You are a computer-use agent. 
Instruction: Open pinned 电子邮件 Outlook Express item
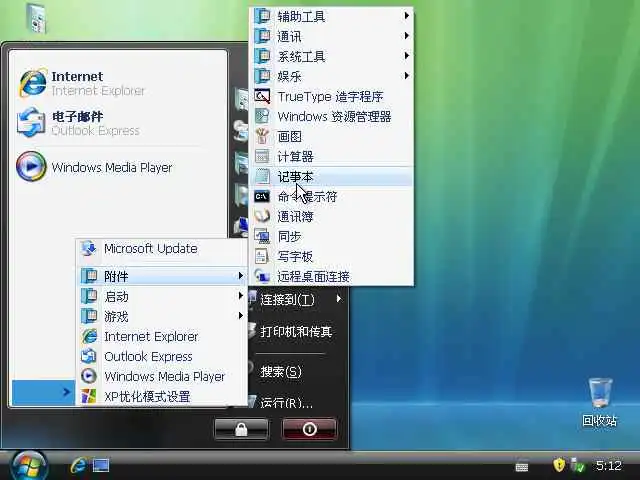118,123
